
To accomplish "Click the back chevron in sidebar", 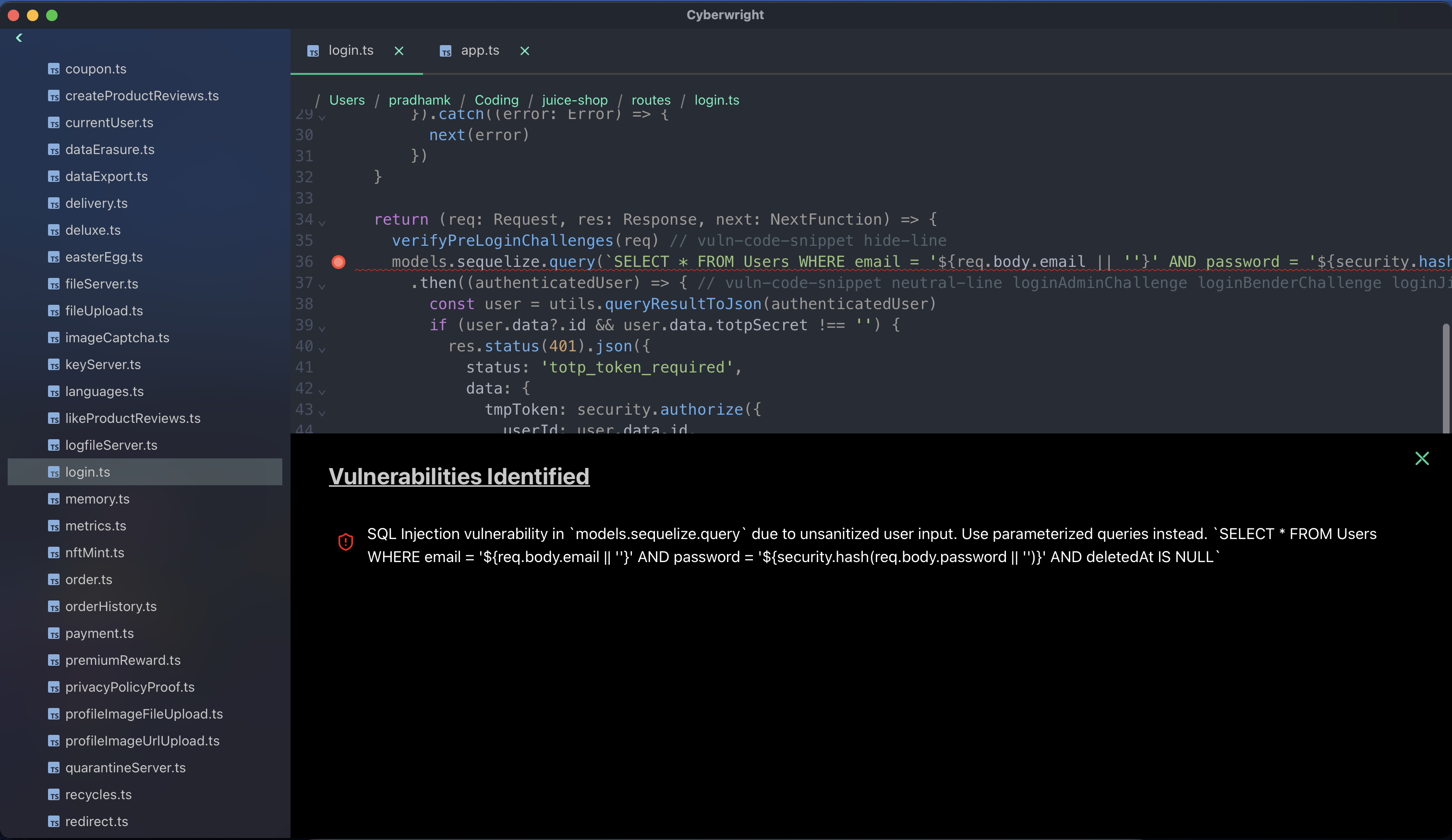I will click(19, 38).
